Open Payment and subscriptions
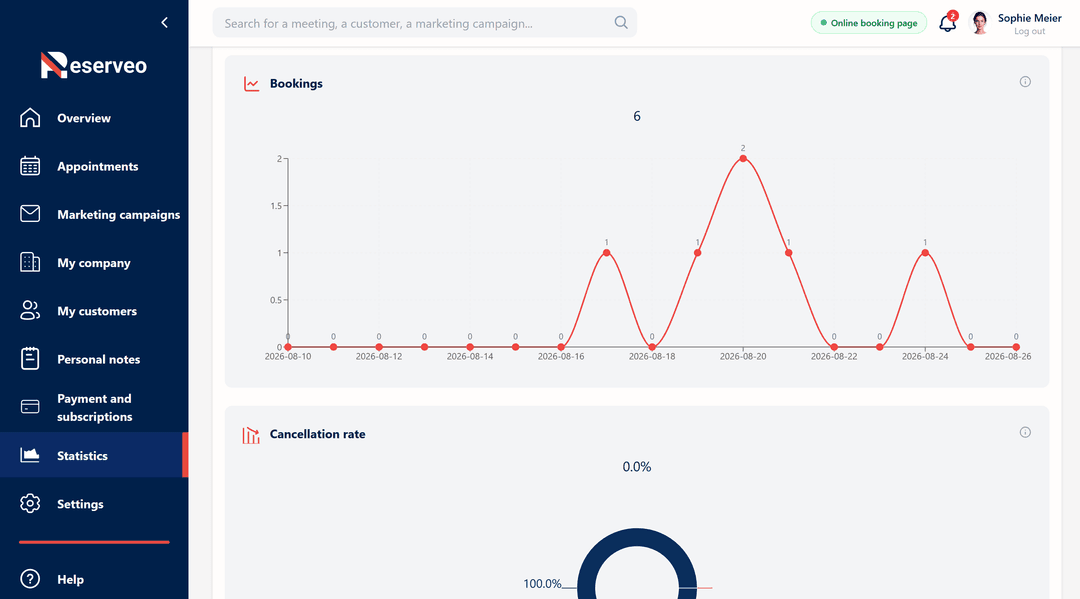Image resolution: width=1080 pixels, height=599 pixels. click(x=94, y=408)
